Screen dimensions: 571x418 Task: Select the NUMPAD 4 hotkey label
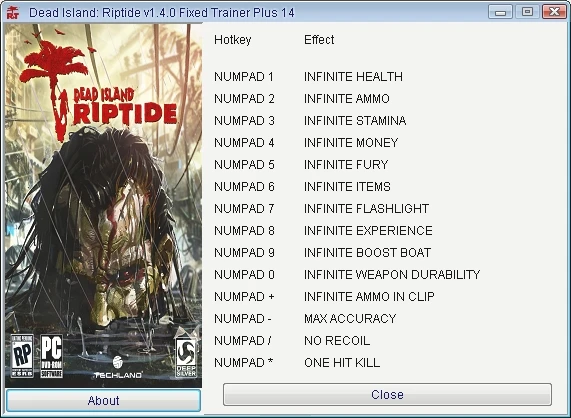coord(244,143)
